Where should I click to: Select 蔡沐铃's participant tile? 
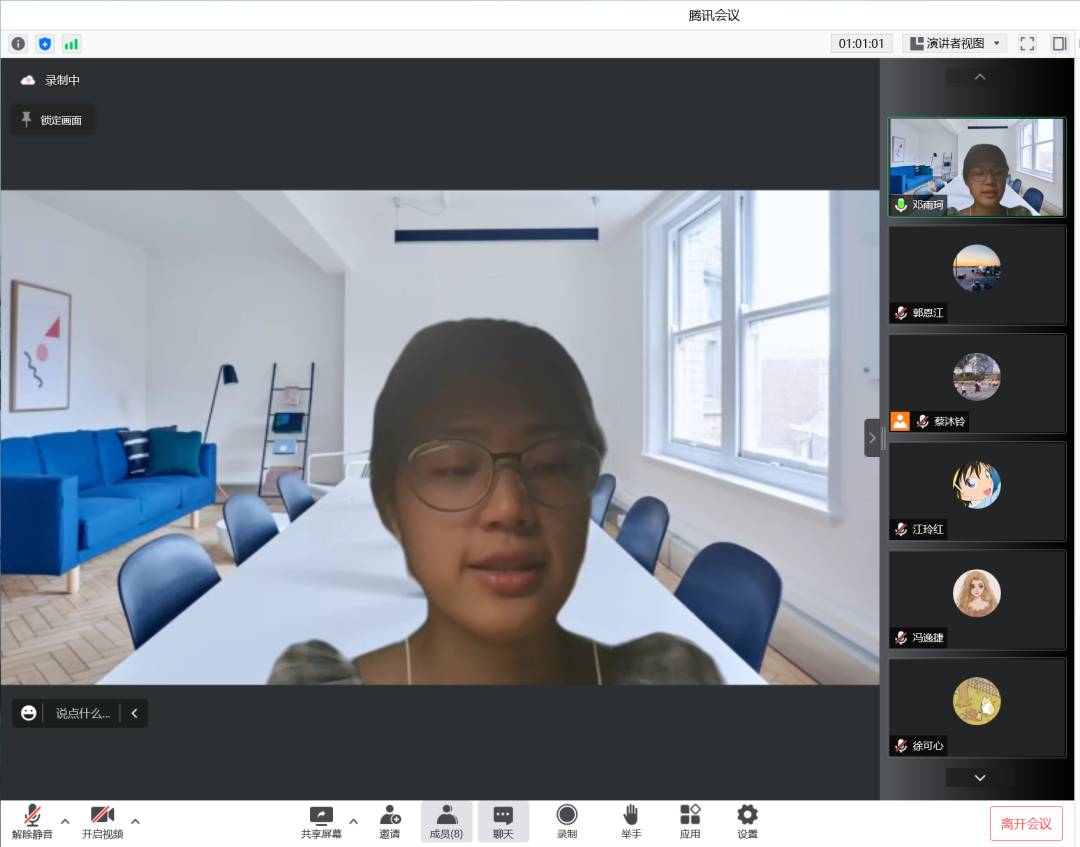pos(977,384)
